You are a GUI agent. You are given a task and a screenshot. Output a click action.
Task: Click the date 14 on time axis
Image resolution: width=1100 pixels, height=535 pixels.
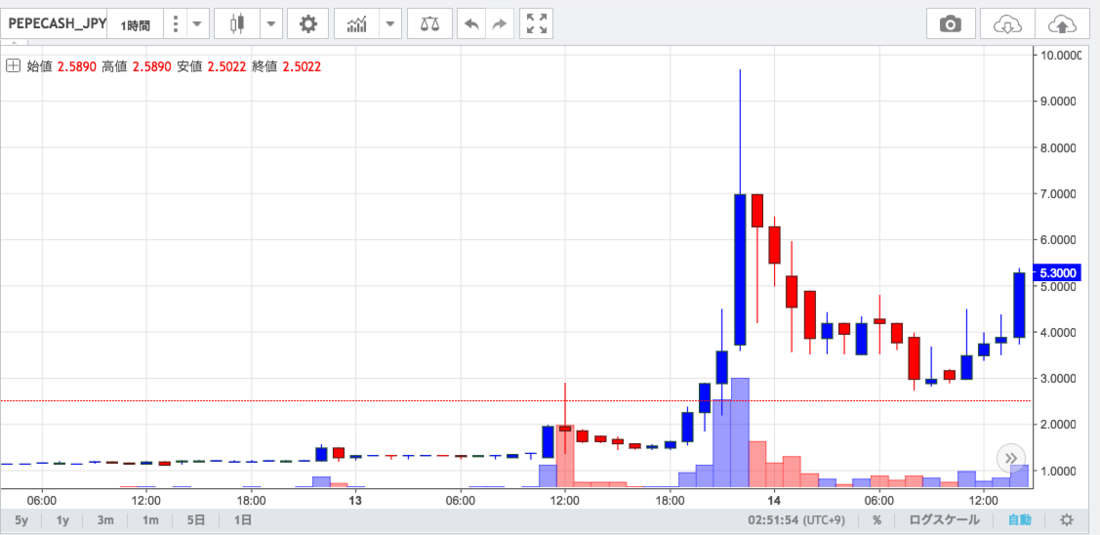(774, 501)
